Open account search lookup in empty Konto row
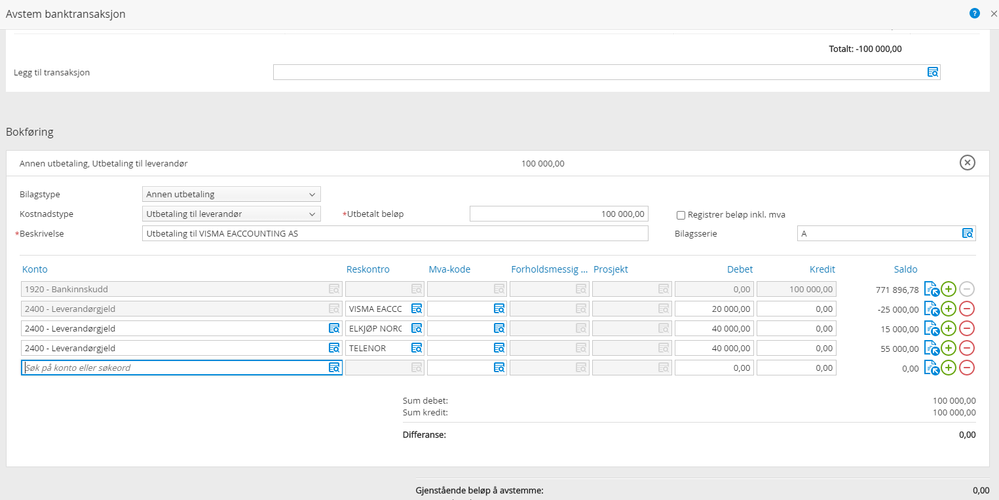Image resolution: width=999 pixels, height=500 pixels. pos(334,368)
